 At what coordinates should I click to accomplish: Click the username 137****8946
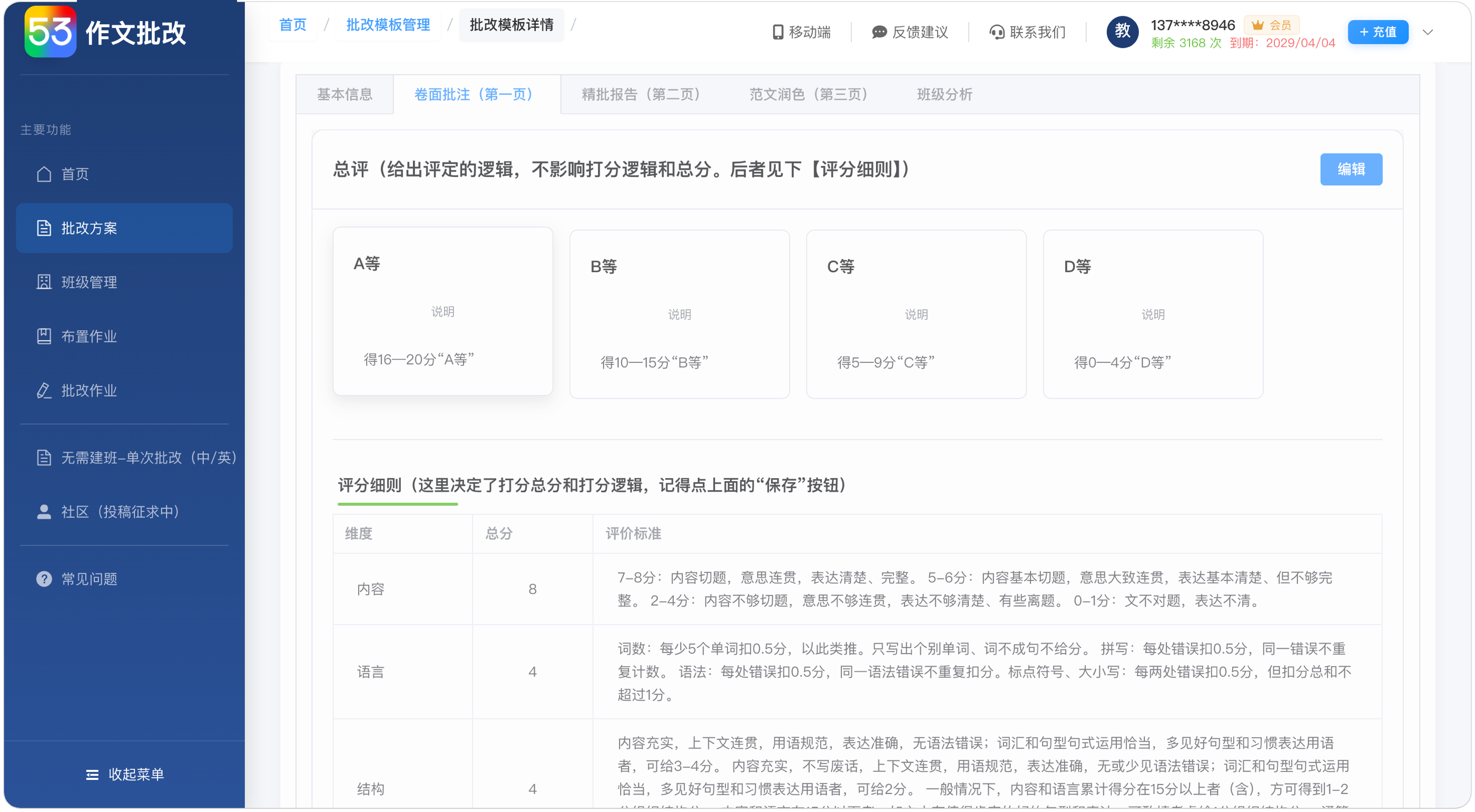[x=1193, y=25]
